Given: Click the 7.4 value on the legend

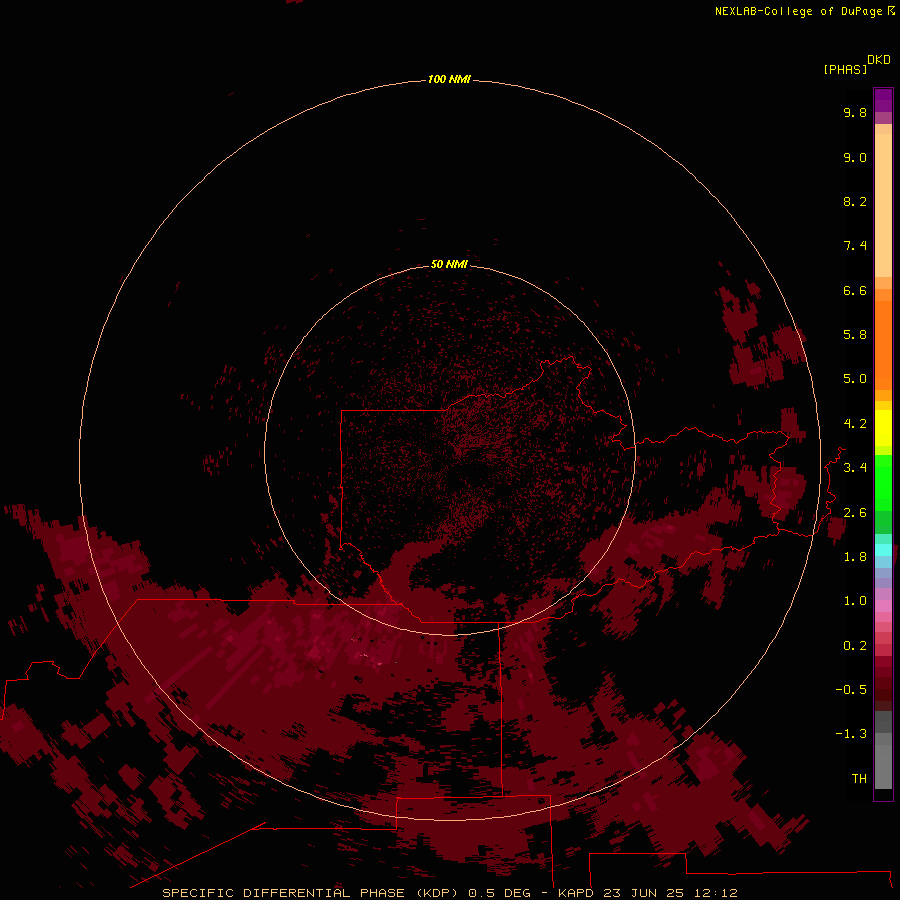Looking at the screenshot, I should pyautogui.click(x=855, y=246).
